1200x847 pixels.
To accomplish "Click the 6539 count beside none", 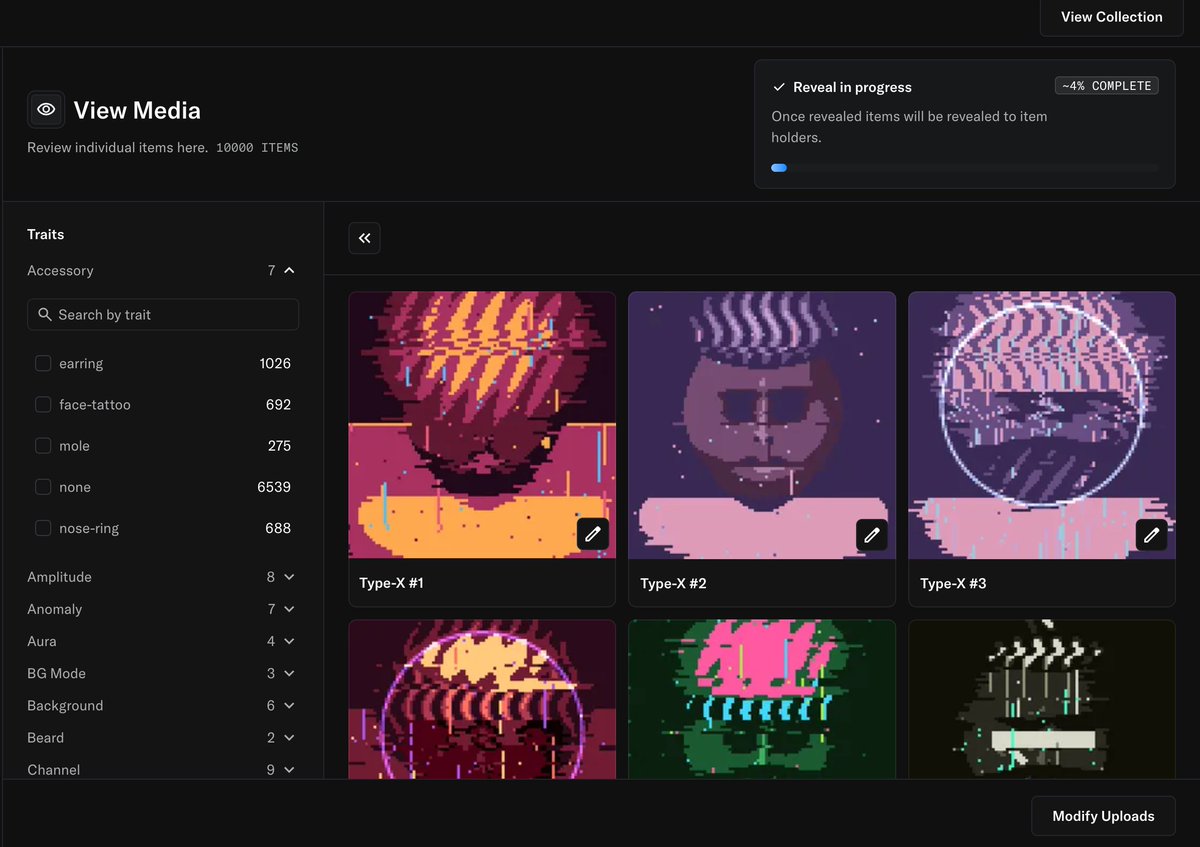I will click(x=274, y=487).
